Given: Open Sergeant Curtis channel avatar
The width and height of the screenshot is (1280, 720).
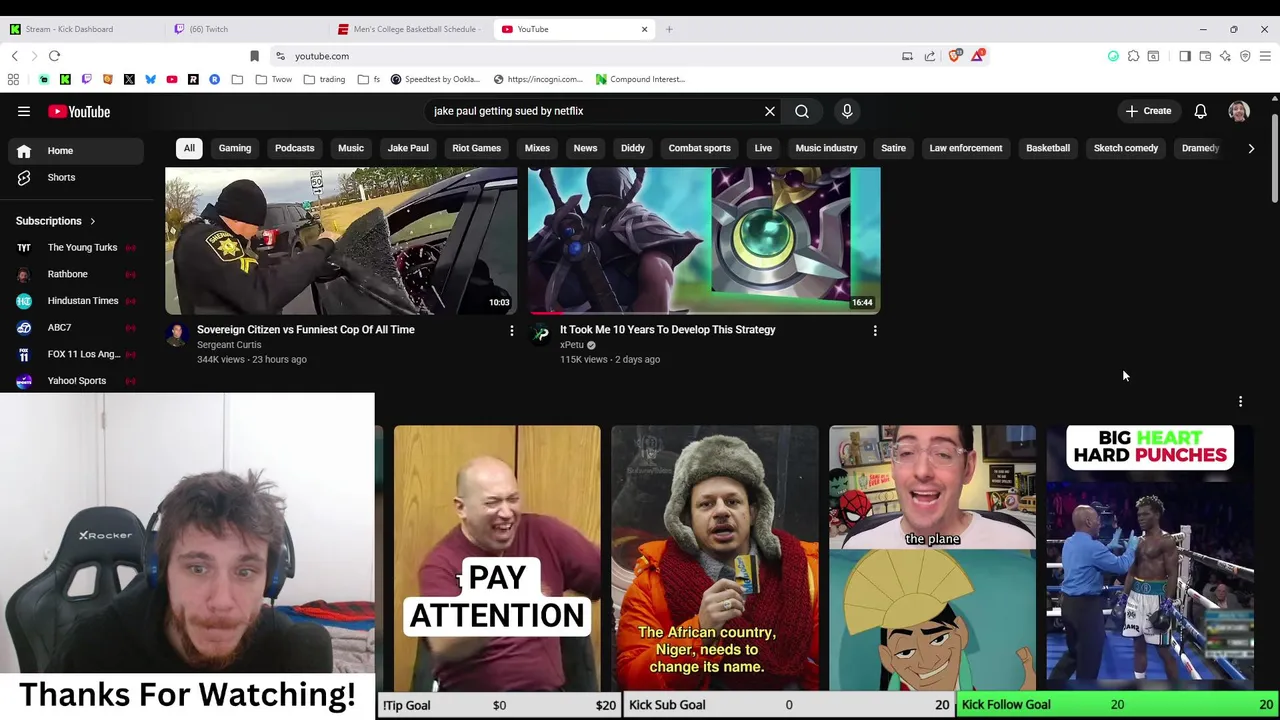Looking at the screenshot, I should coord(177,334).
